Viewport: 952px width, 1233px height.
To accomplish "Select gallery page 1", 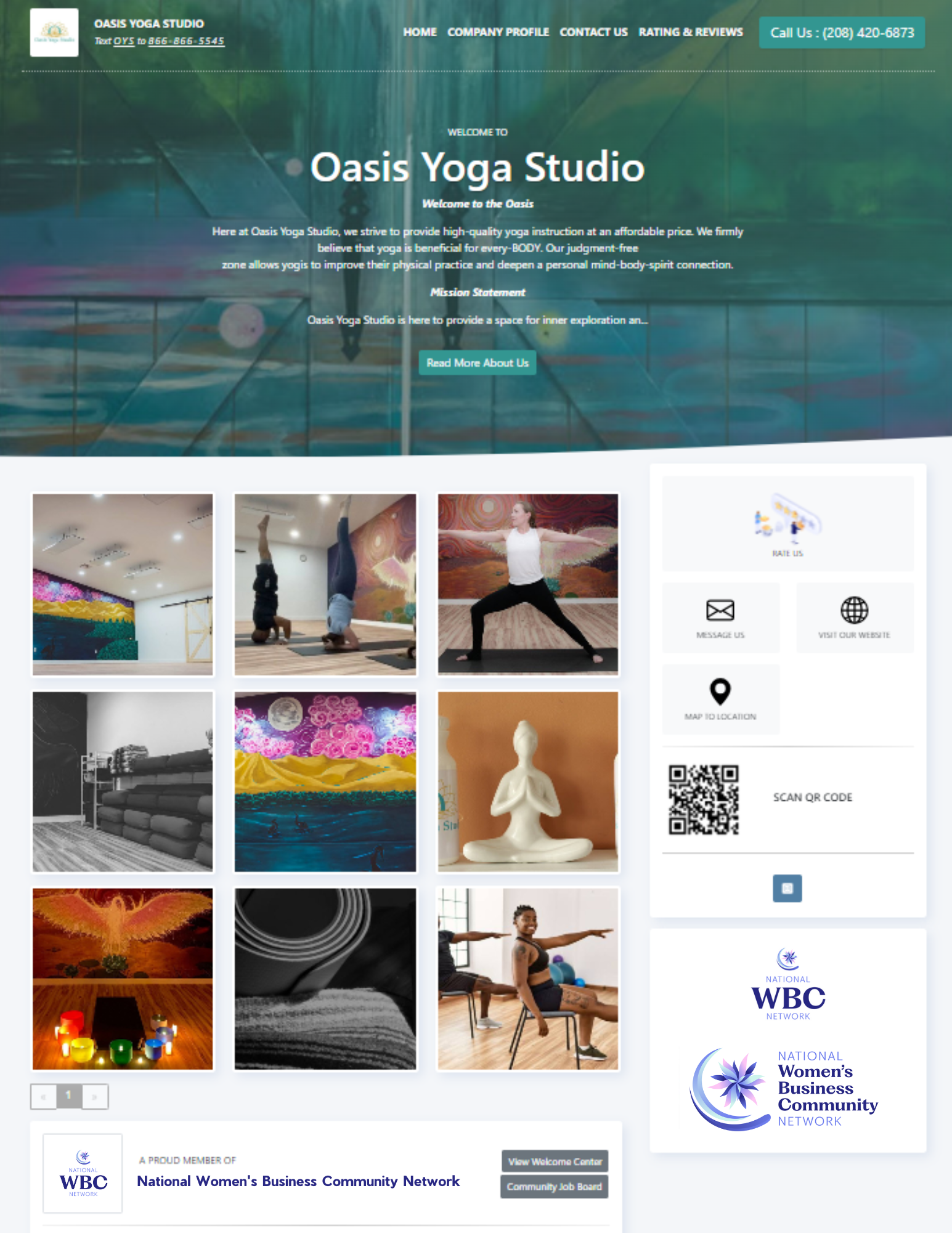I will pos(69,1096).
